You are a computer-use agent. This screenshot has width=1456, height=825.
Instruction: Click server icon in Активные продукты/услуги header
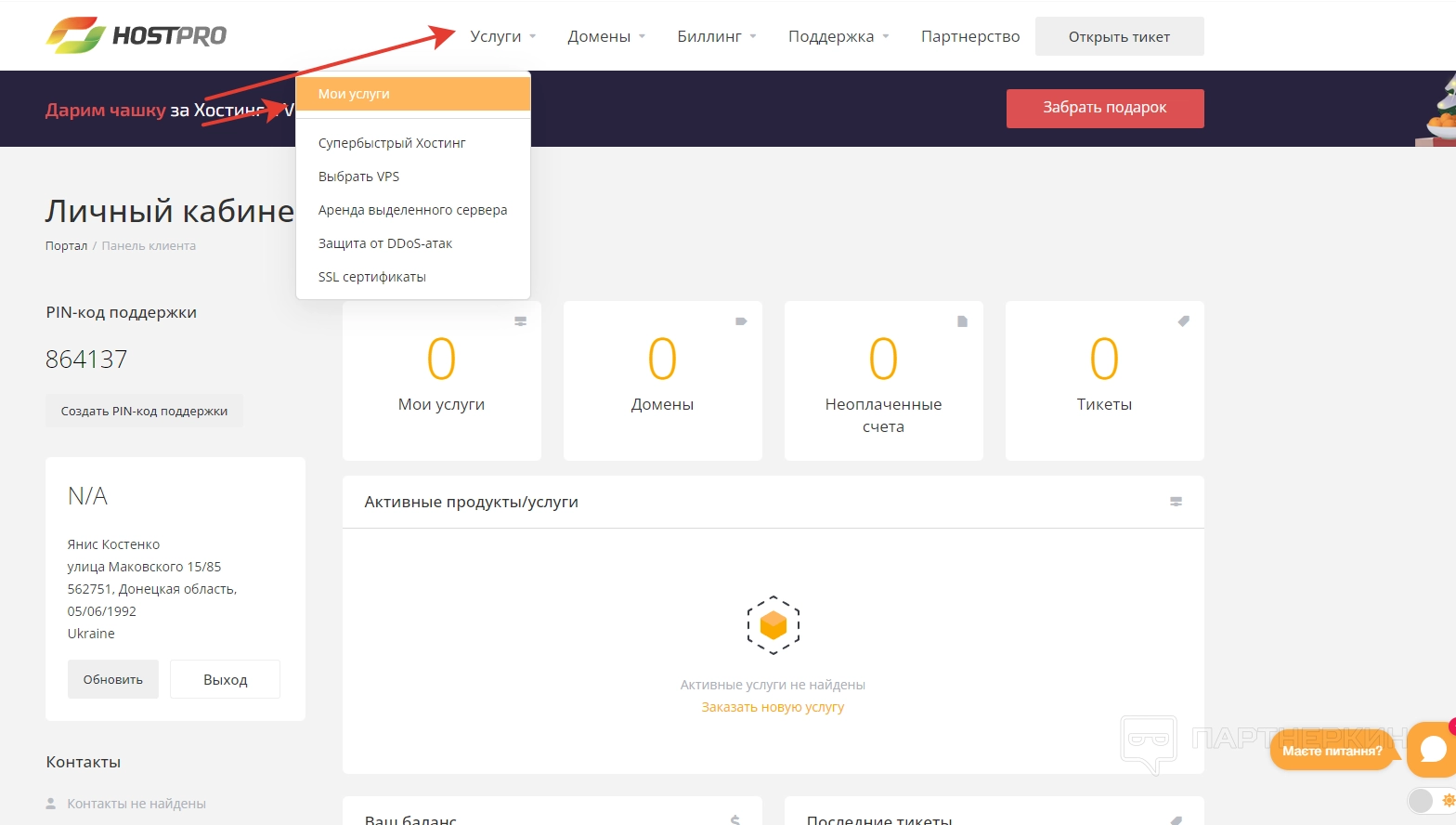point(1176,502)
